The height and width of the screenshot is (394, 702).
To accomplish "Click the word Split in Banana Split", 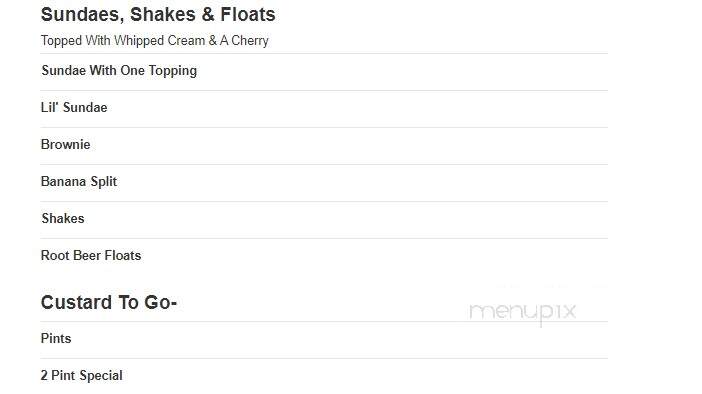I will tap(104, 182).
